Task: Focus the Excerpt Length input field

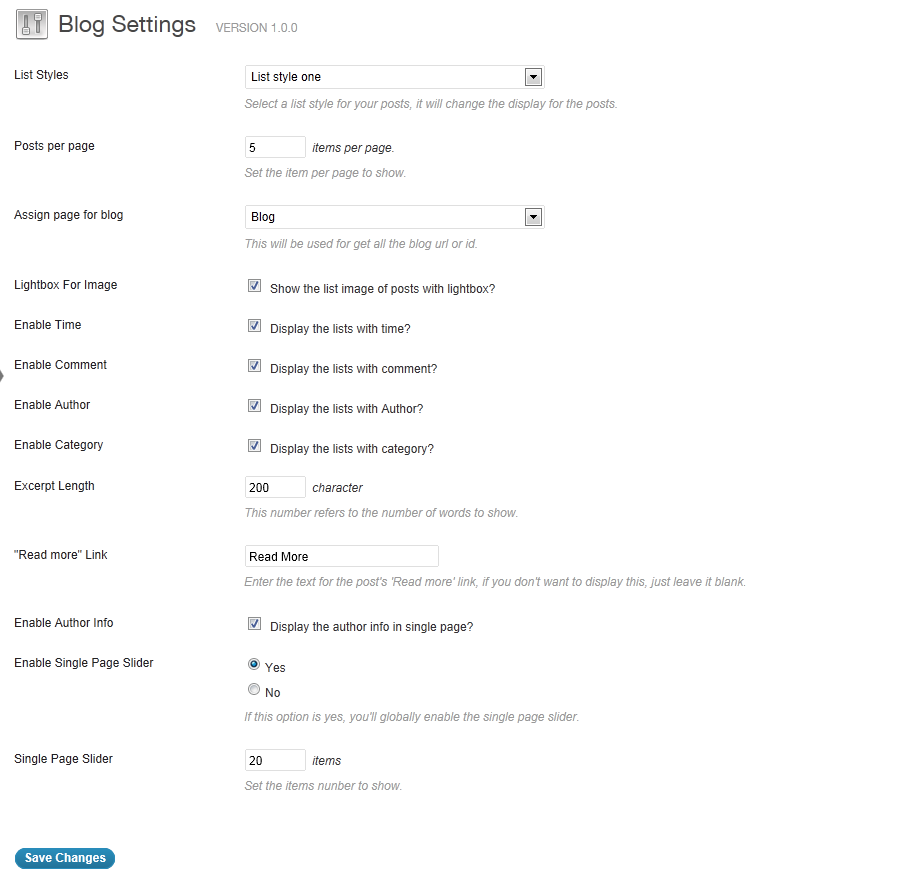Action: click(275, 487)
